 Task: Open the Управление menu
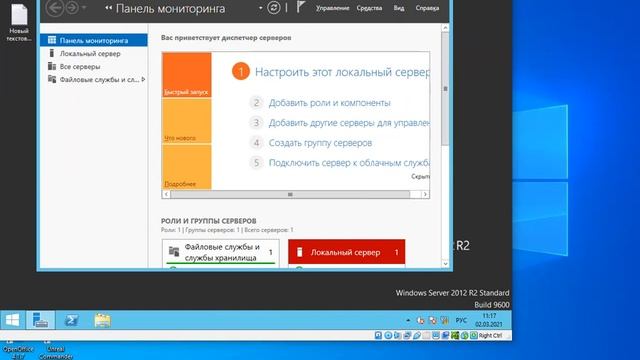[x=332, y=8]
